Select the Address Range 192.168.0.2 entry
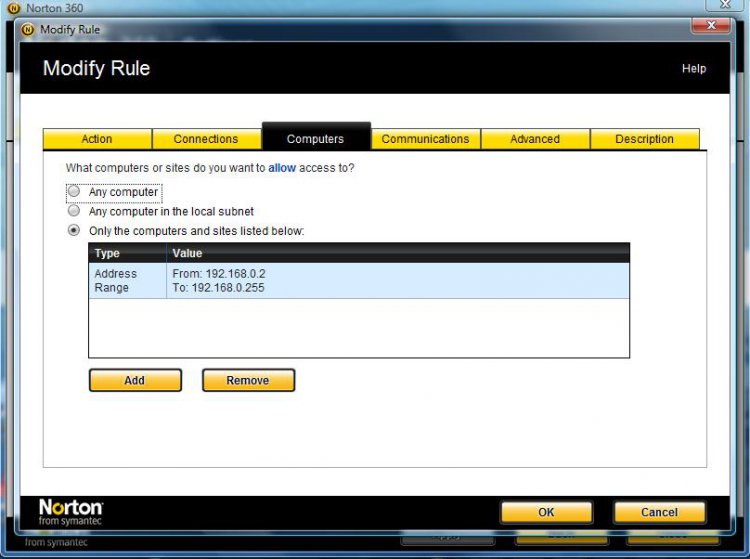 pyautogui.click(x=358, y=280)
